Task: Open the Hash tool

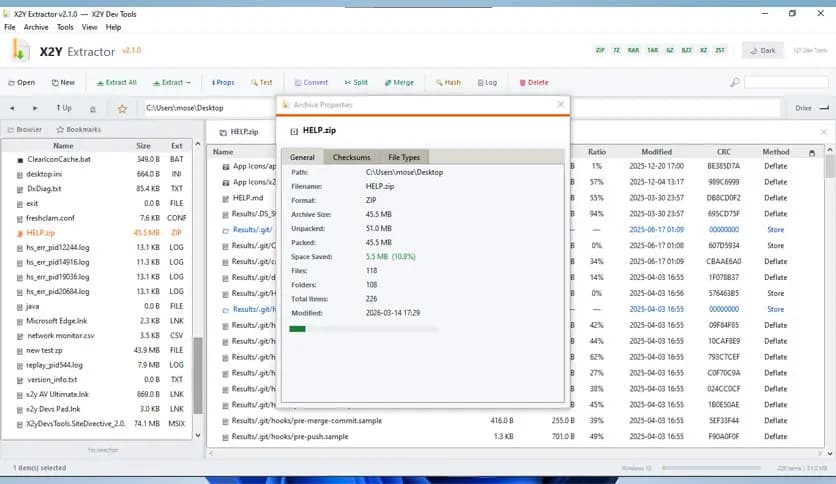Action: coord(448,83)
